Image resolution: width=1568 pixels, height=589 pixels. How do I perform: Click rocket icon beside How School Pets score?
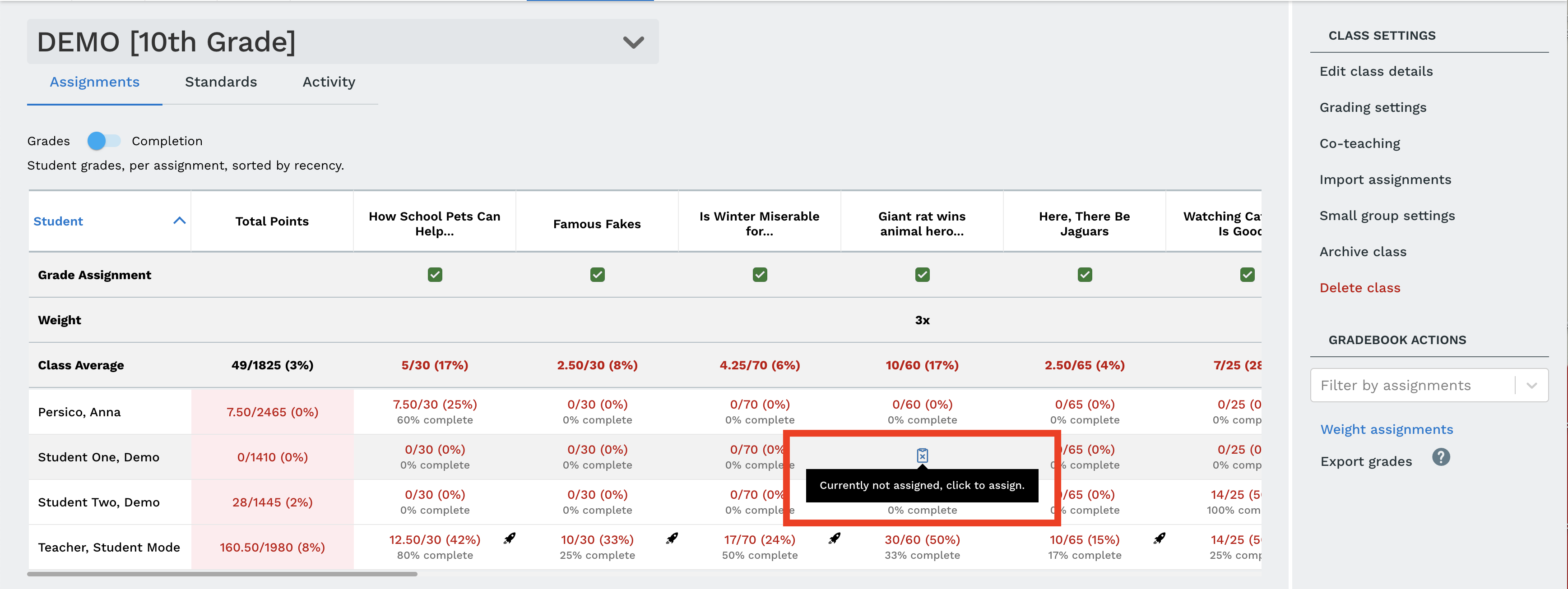[510, 538]
